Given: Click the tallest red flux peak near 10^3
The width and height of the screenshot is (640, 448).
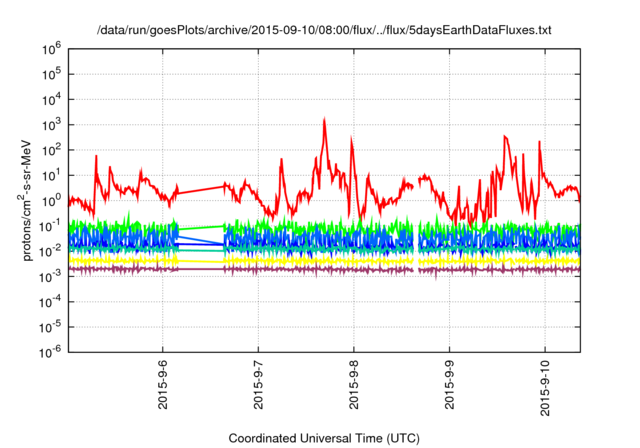Looking at the screenshot, I should click(324, 121).
